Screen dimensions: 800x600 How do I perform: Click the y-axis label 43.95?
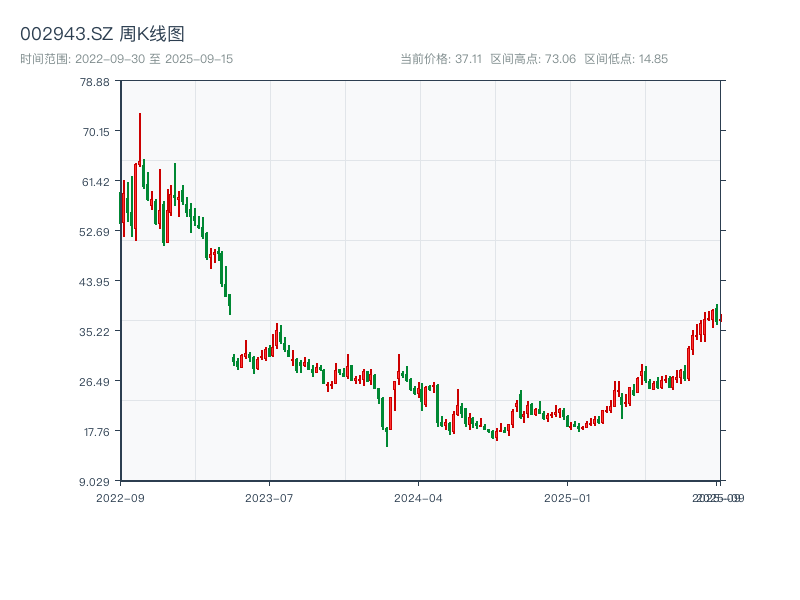click(x=94, y=282)
